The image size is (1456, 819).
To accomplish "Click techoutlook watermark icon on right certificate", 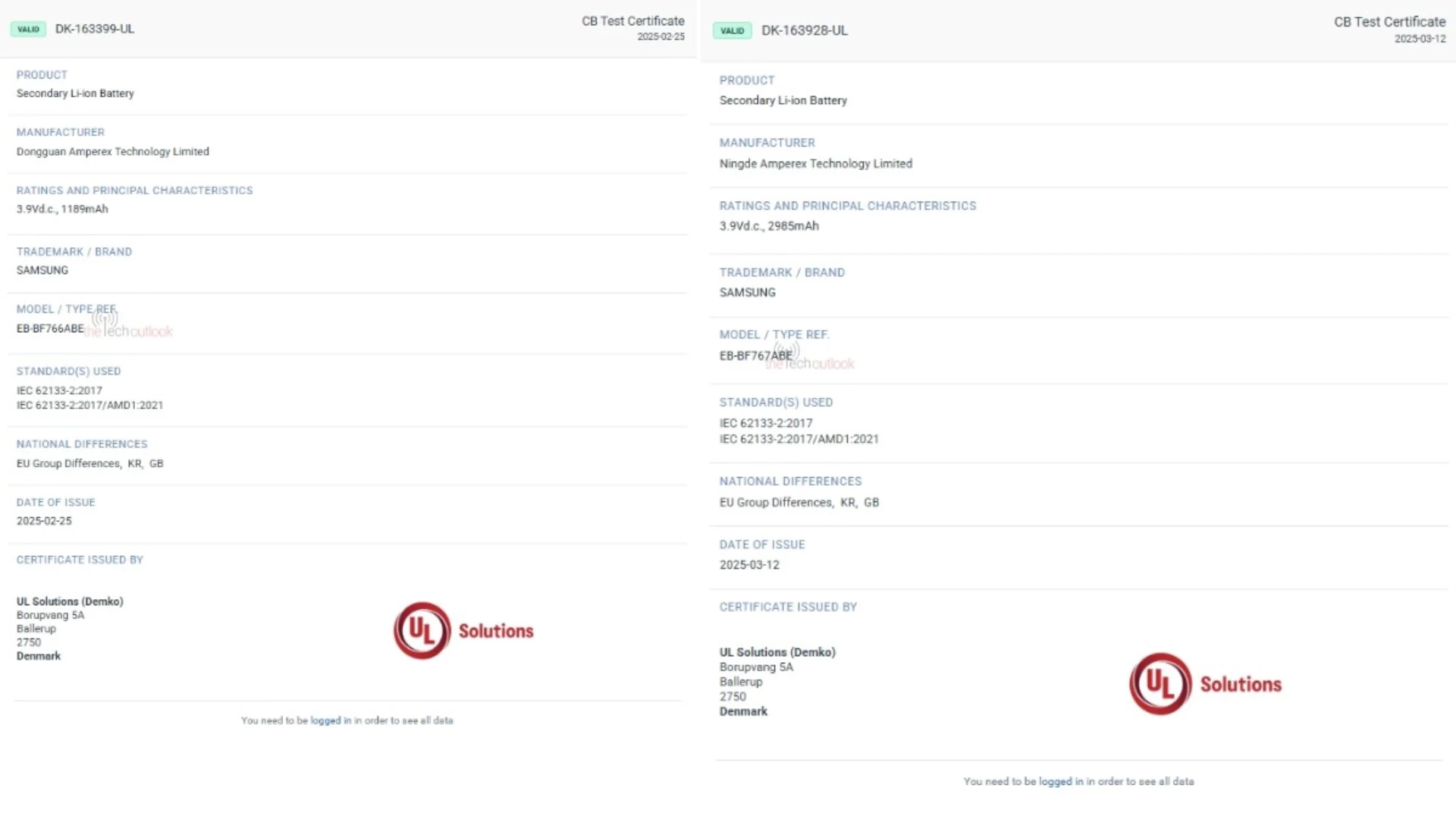I will point(787,350).
